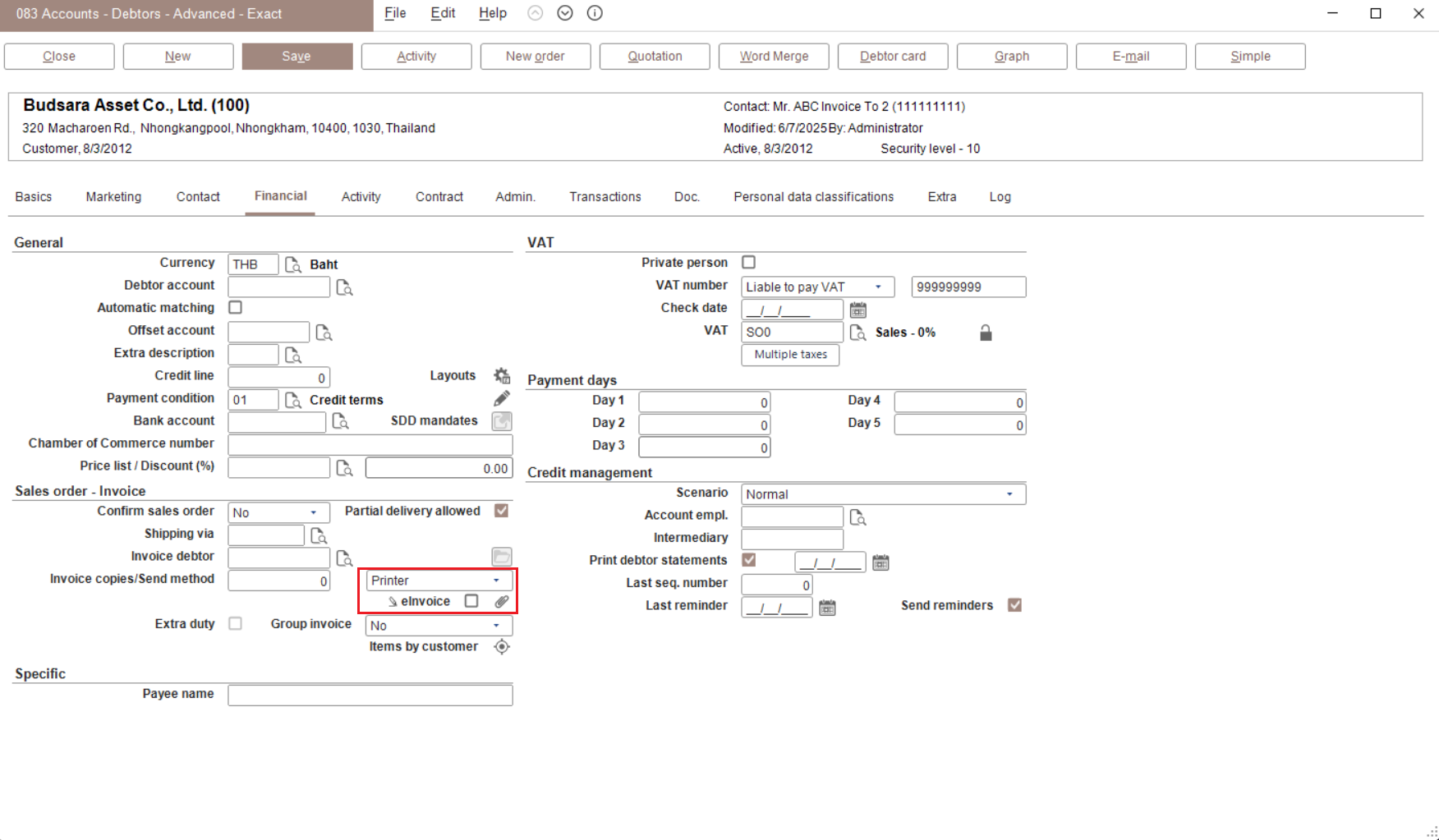Uncheck the Send reminders checkbox
Image resolution: width=1439 pixels, height=840 pixels.
click(1014, 605)
